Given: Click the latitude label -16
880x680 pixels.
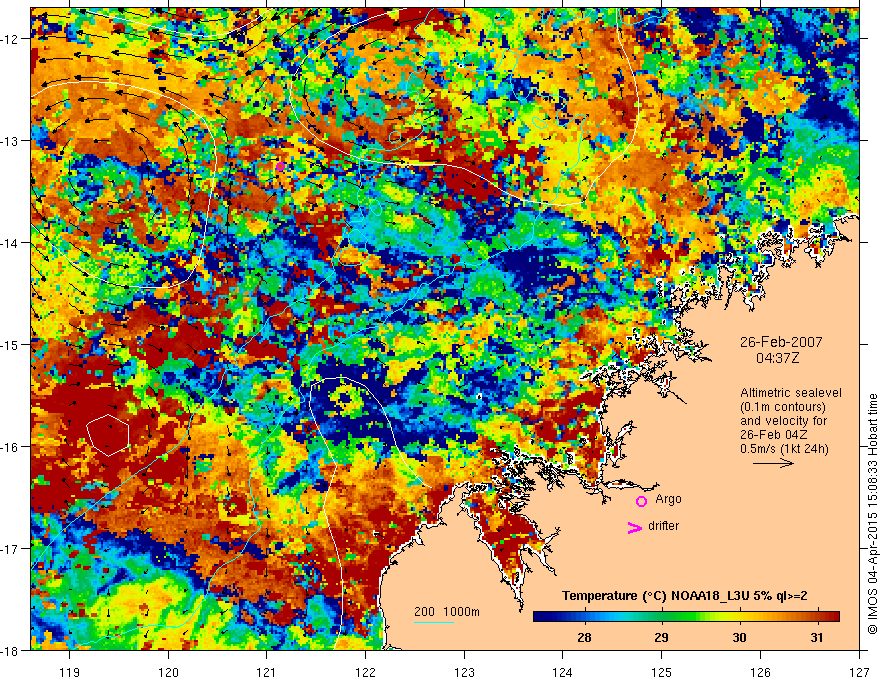Looking at the screenshot, I should pos(11,447).
